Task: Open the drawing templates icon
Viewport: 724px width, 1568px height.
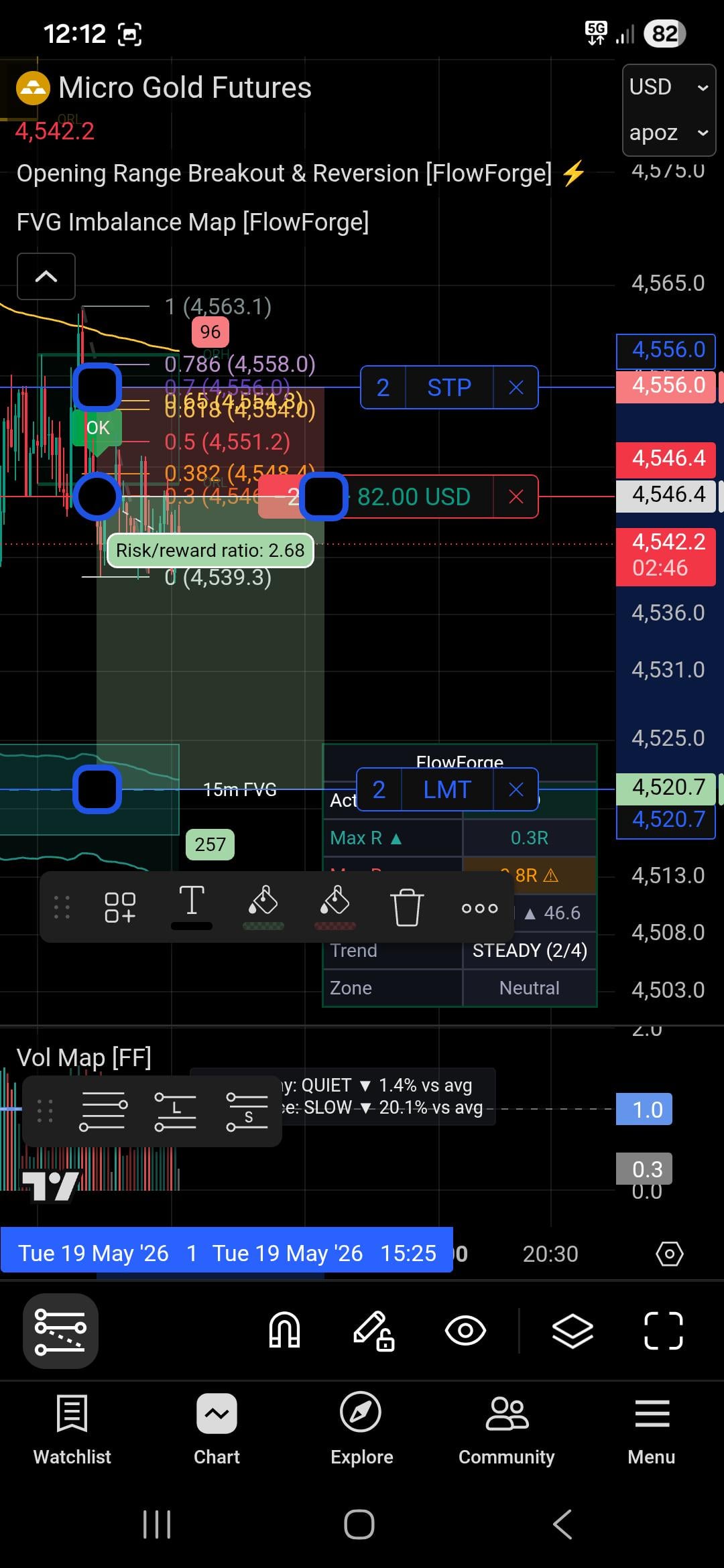Action: [x=120, y=908]
